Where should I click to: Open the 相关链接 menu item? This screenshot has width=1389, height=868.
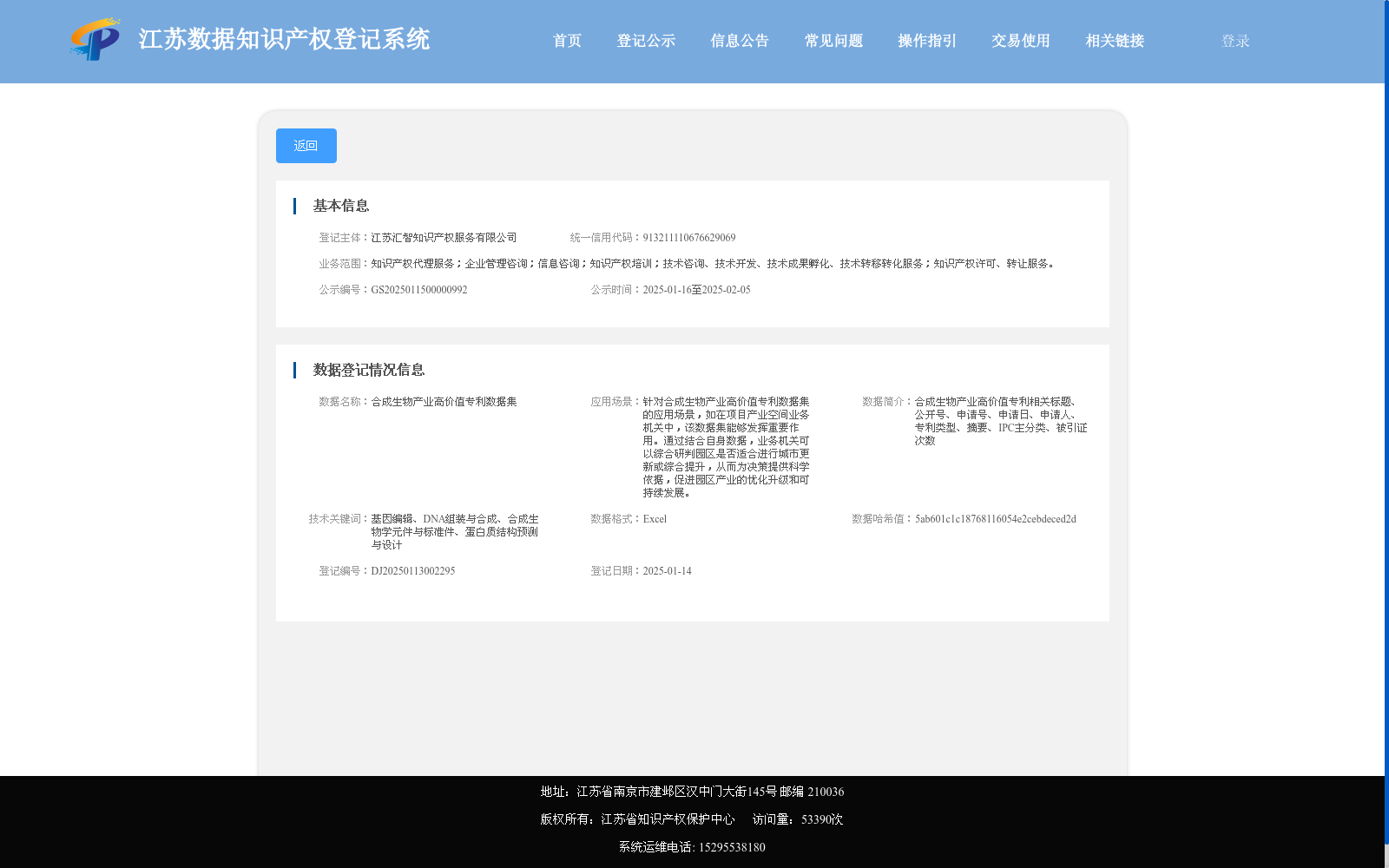click(1115, 41)
